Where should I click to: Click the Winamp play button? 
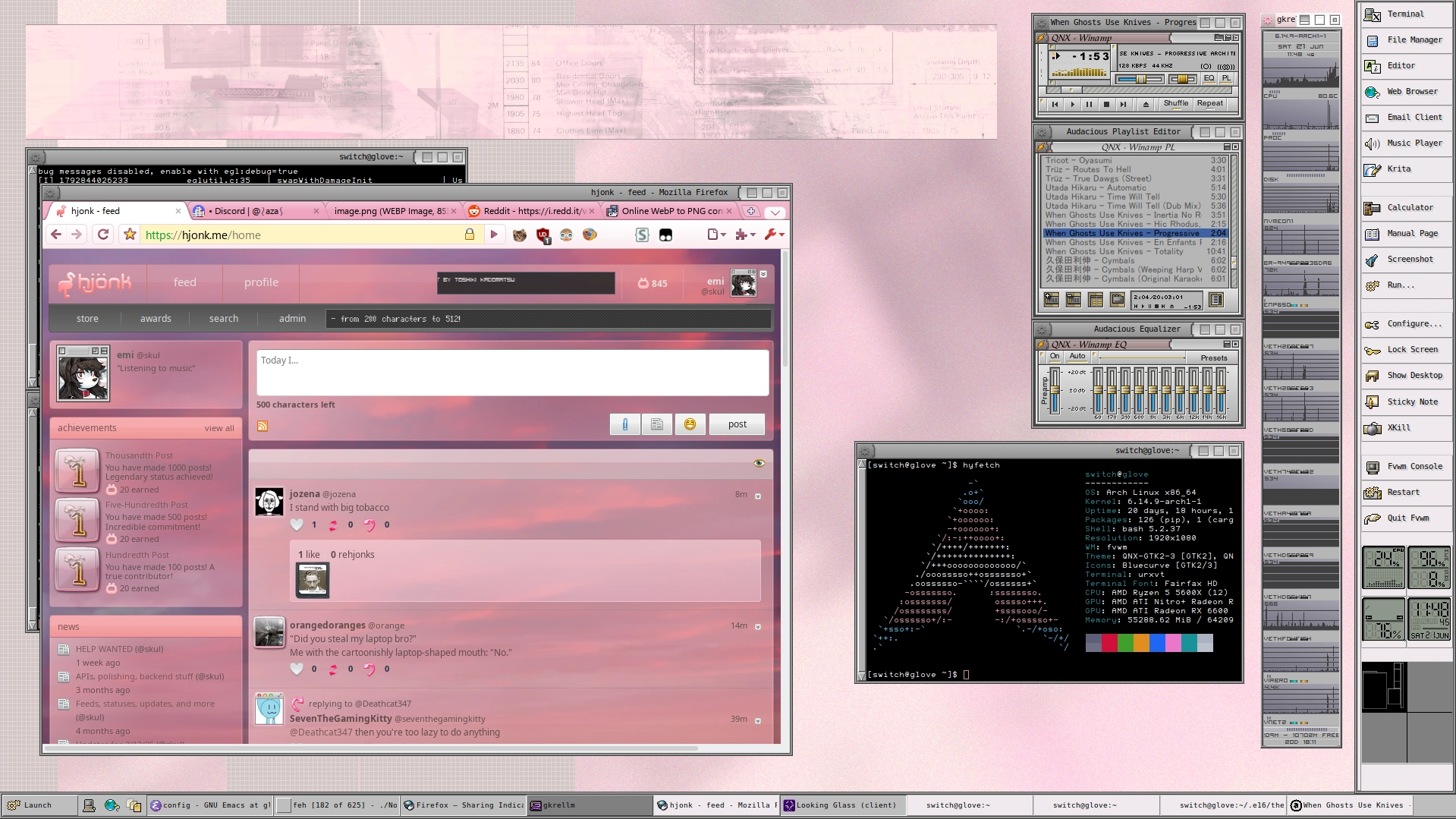1072,104
